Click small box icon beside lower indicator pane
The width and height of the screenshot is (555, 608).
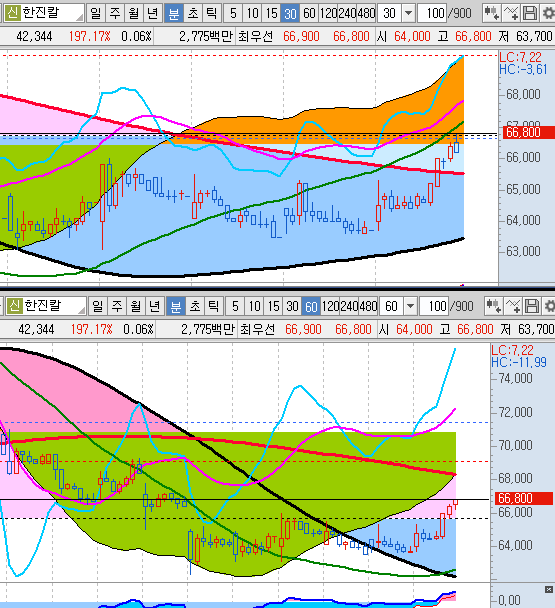(x=549, y=589)
